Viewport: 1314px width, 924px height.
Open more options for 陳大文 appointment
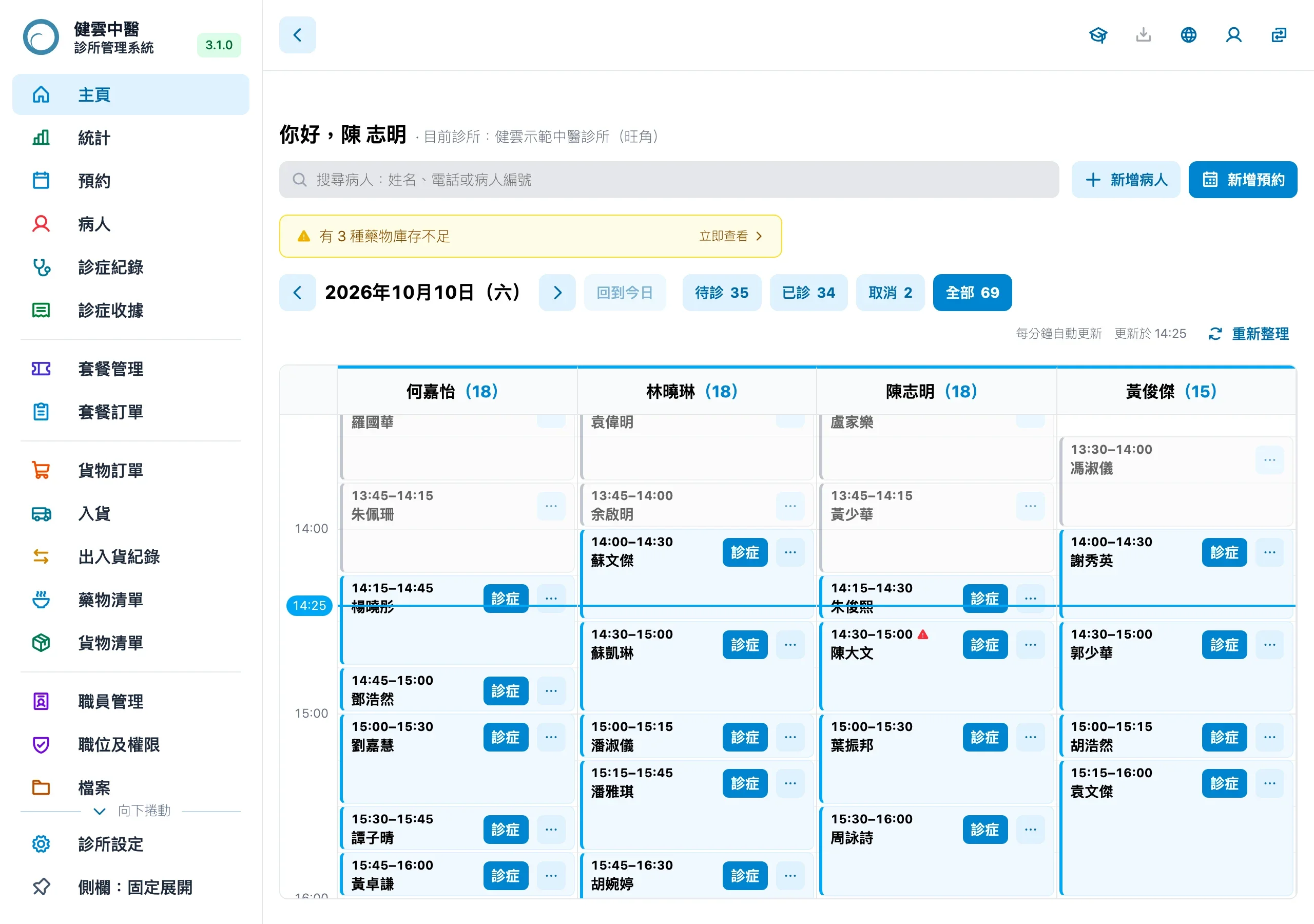coord(1030,645)
